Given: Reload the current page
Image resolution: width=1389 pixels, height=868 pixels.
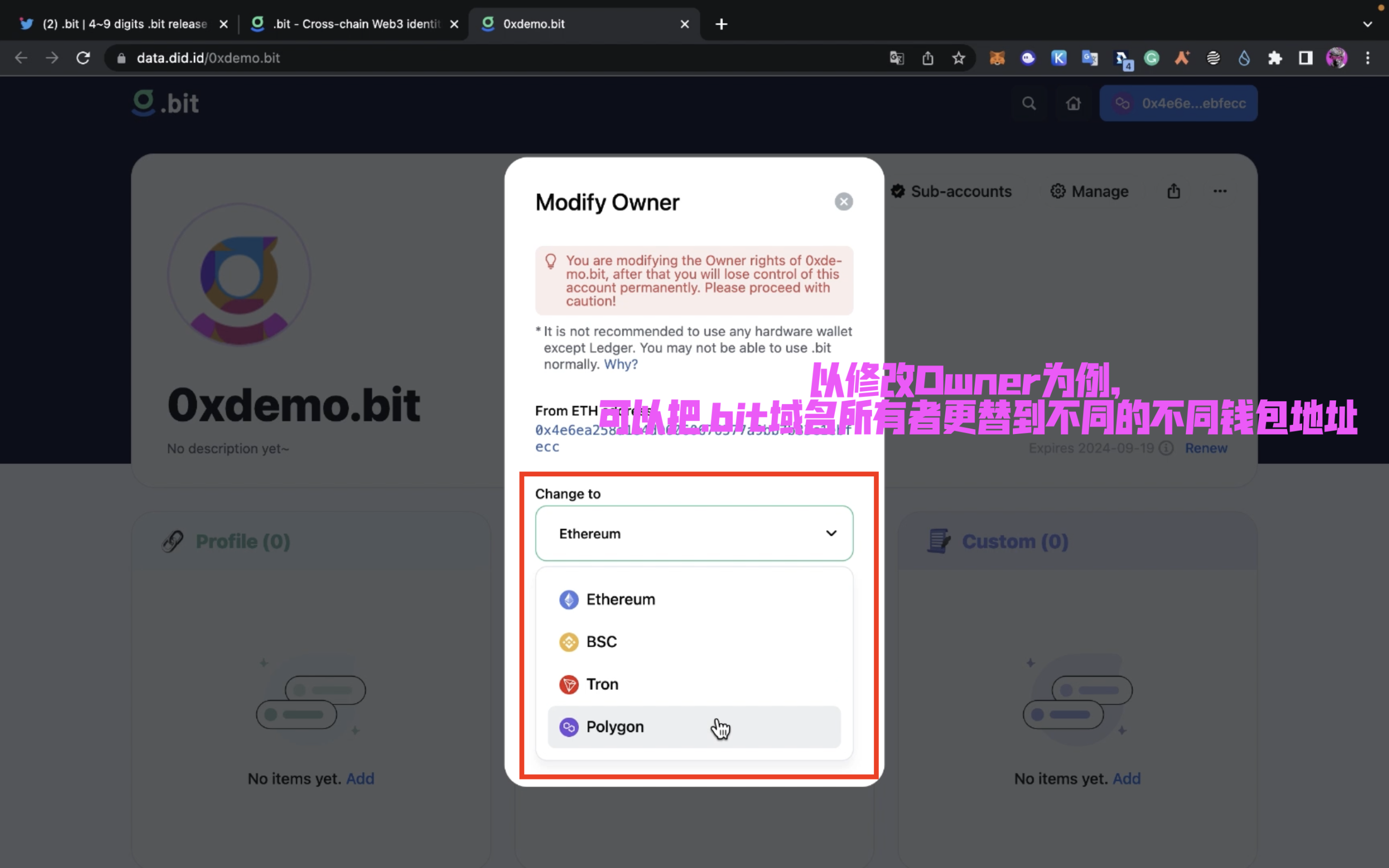Looking at the screenshot, I should point(83,58).
